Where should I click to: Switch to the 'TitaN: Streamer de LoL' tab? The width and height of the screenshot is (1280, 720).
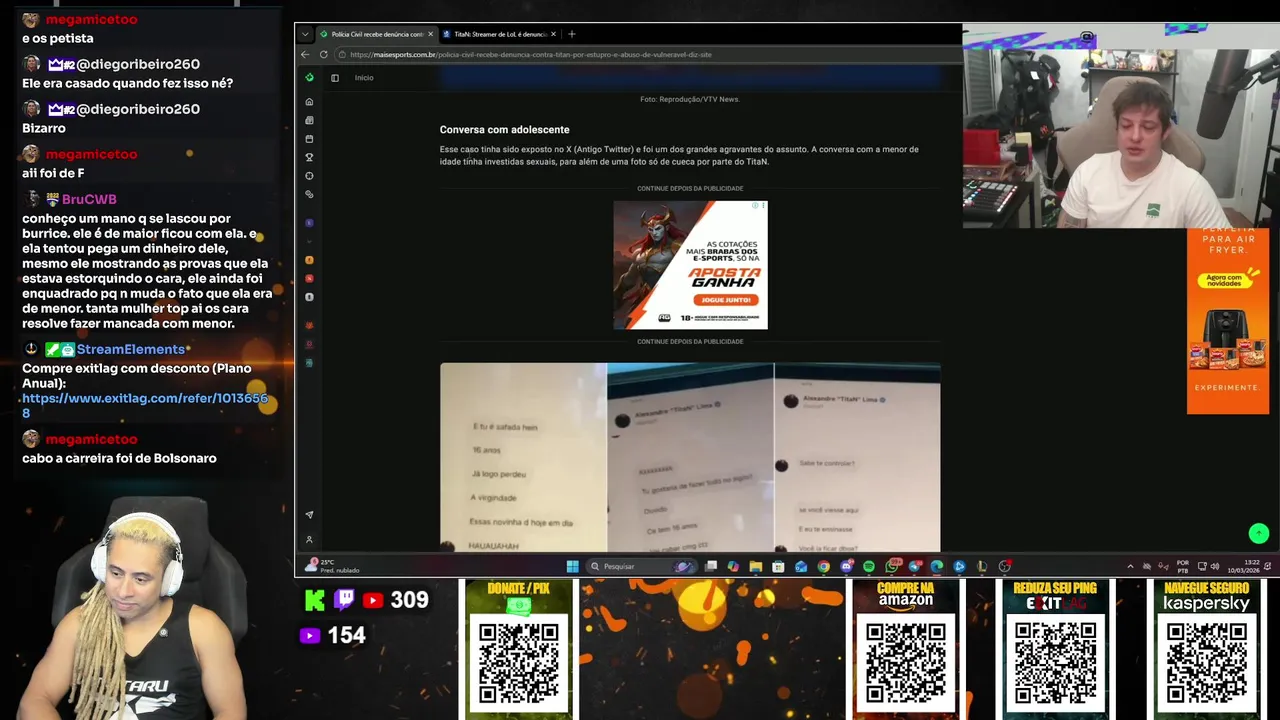496,34
